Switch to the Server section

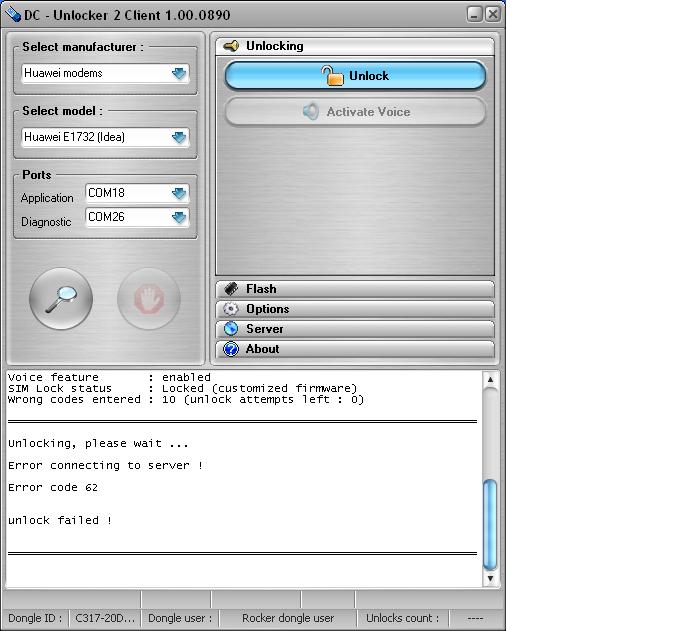(355, 329)
